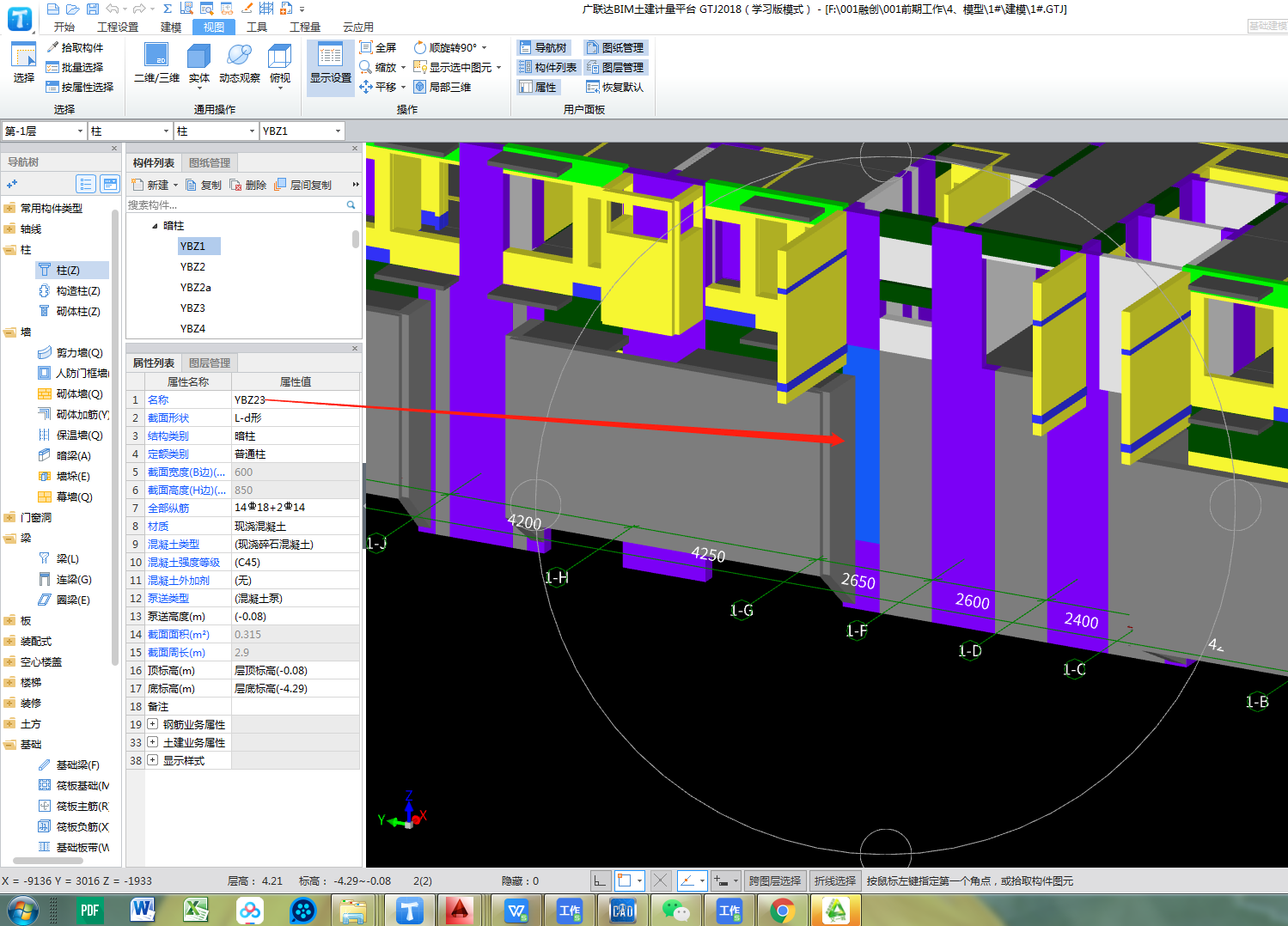Screen dimensions: 1288x926
Task: Toggle 折线选择 polyline selection
Action: pos(834,880)
